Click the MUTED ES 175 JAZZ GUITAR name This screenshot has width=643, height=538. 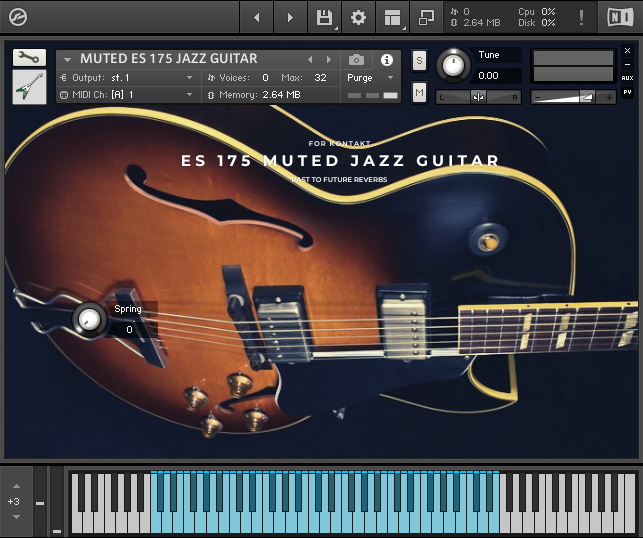(x=169, y=59)
